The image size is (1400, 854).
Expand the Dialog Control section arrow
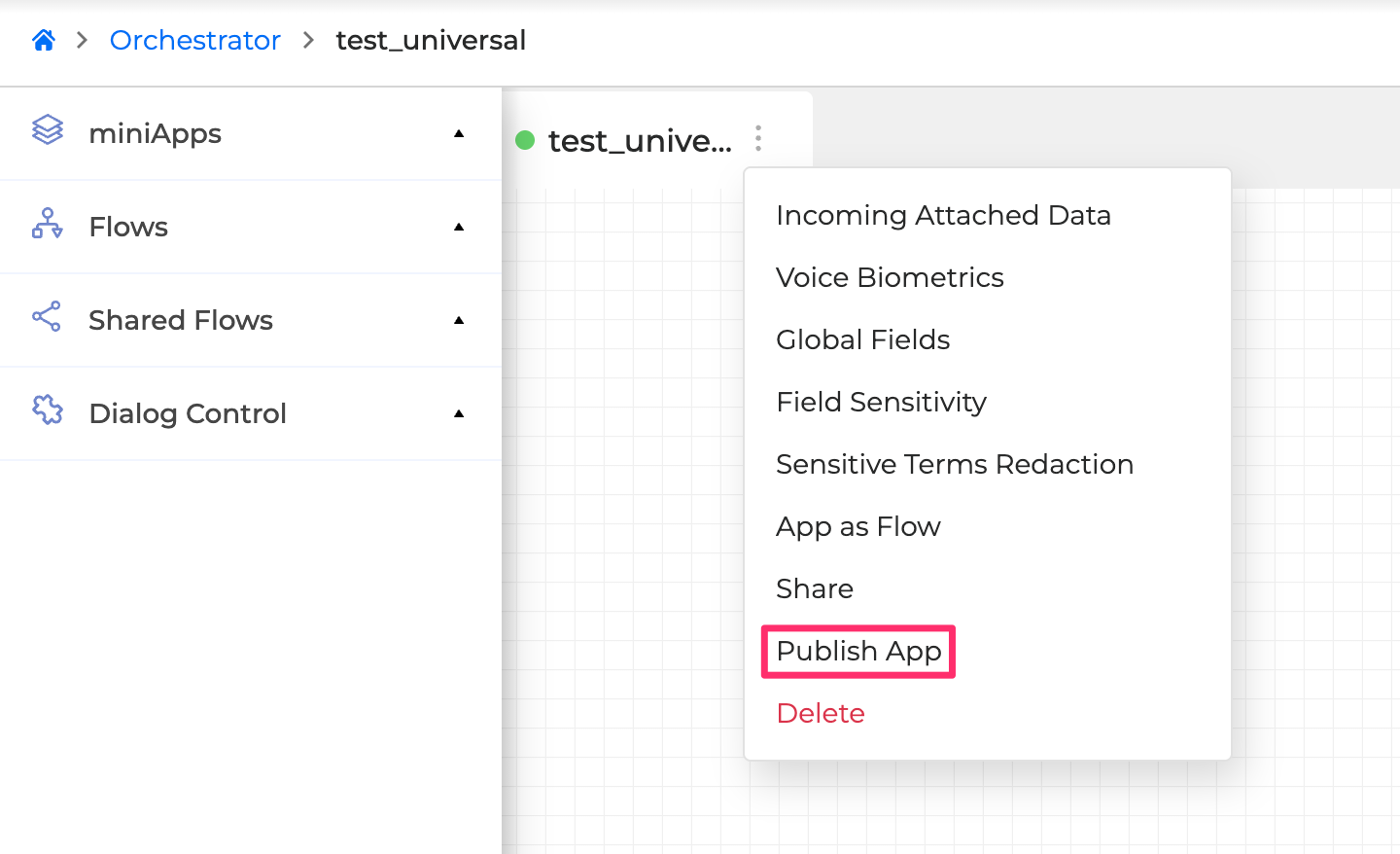click(459, 414)
